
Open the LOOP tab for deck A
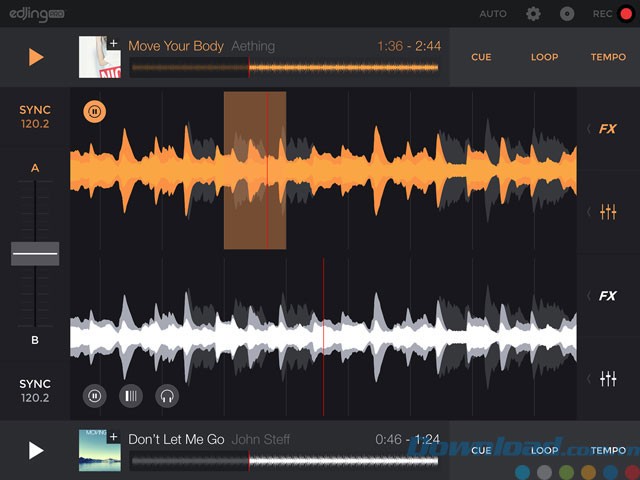[x=544, y=57]
